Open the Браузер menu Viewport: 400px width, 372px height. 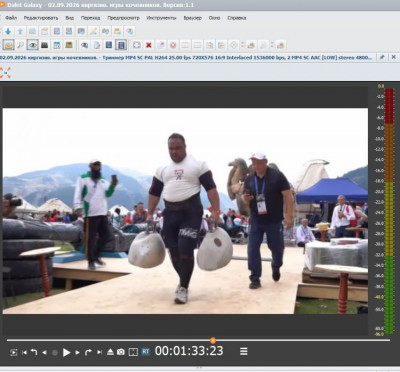coord(193,18)
